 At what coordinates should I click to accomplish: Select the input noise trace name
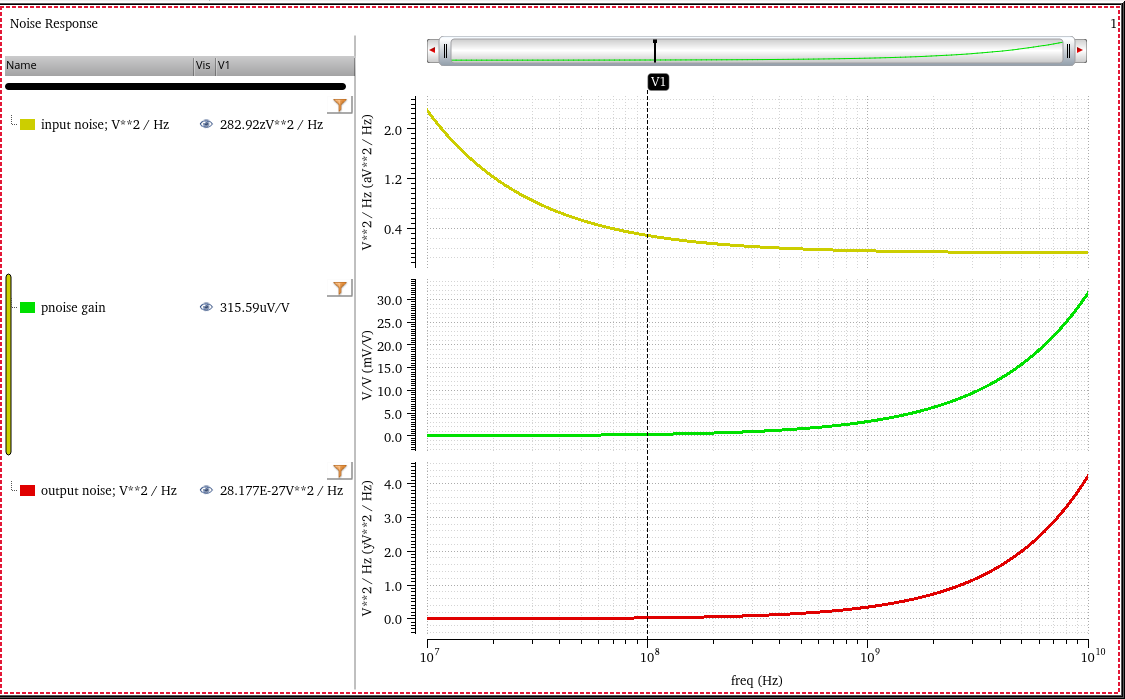[105, 125]
